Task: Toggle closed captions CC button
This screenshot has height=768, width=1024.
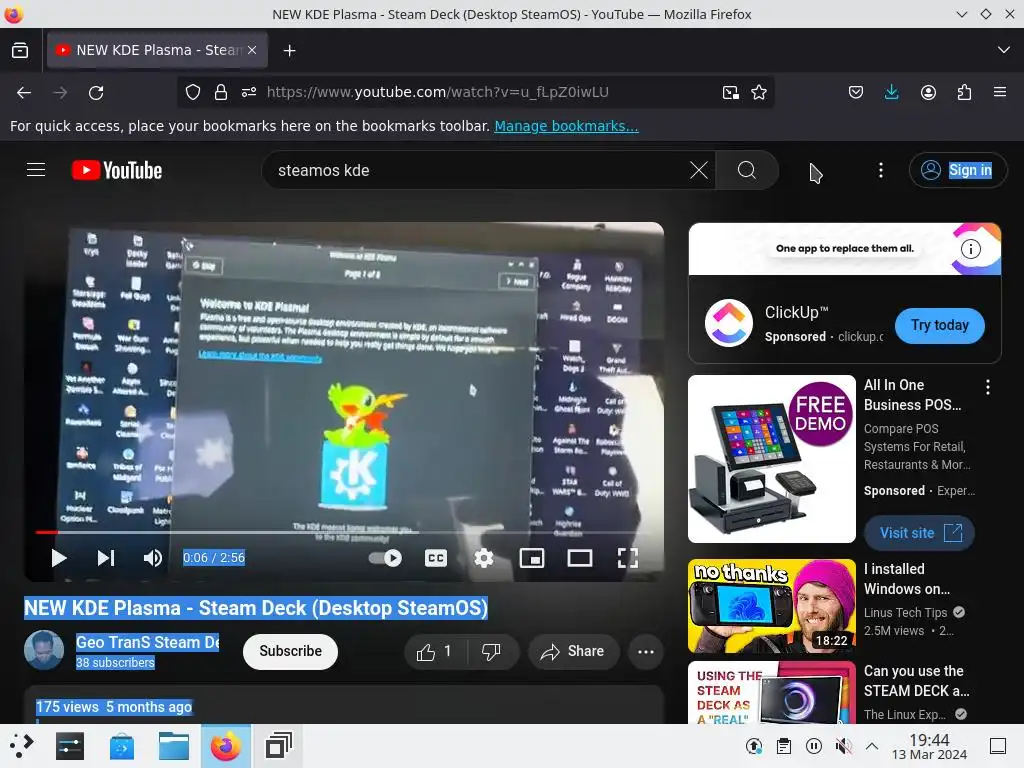Action: pos(436,558)
